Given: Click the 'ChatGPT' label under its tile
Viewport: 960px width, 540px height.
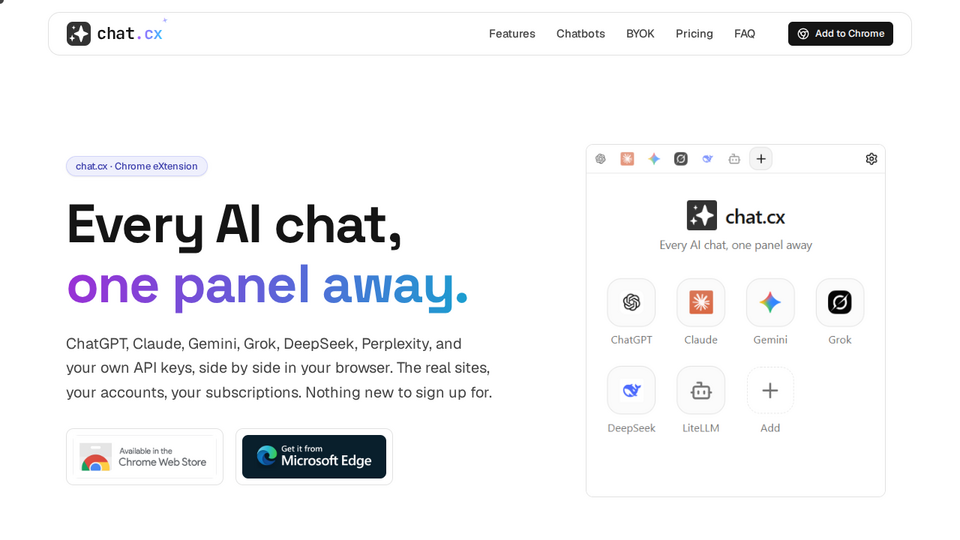Looking at the screenshot, I should point(631,340).
